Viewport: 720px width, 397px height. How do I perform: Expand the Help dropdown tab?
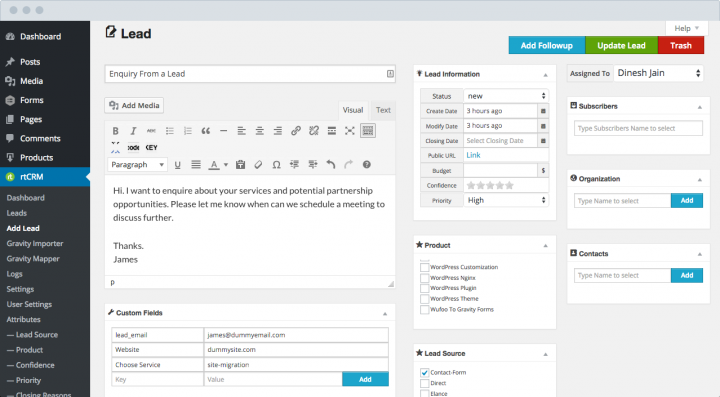[x=686, y=28]
